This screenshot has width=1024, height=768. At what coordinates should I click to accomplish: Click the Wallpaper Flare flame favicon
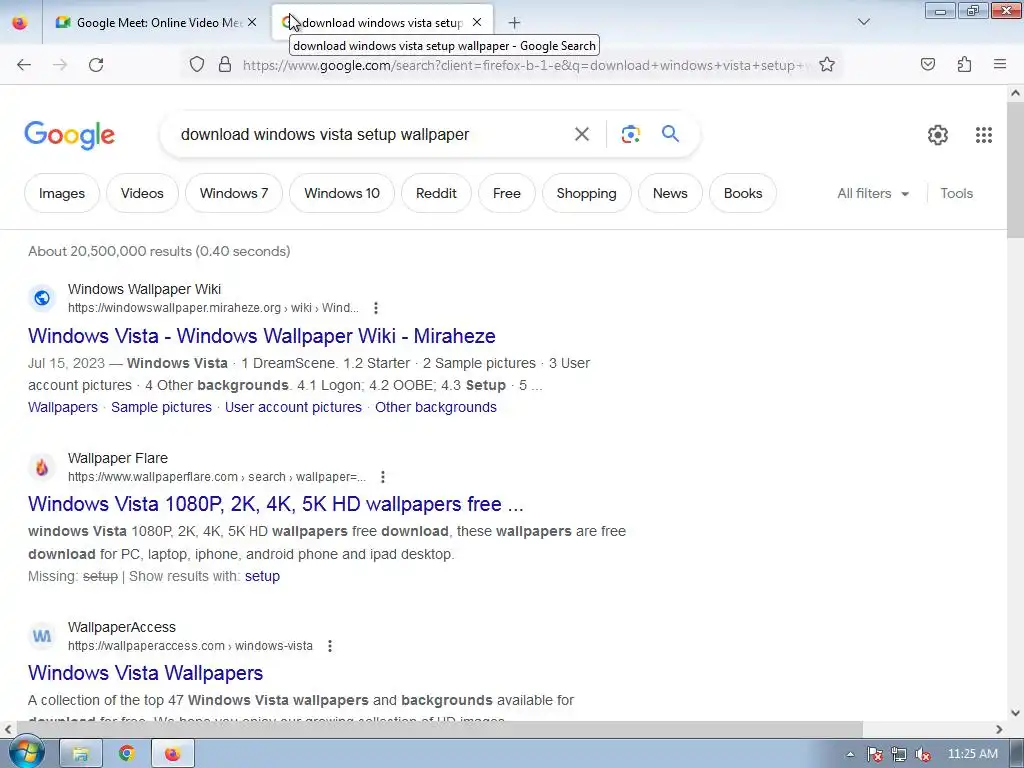pyautogui.click(x=42, y=467)
